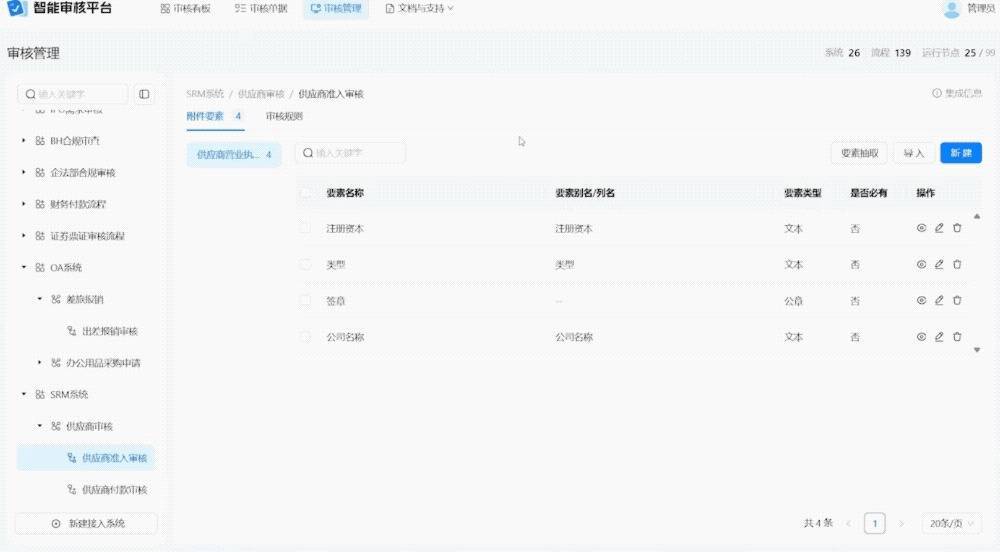Image resolution: width=1000 pixels, height=552 pixels.
Task: Click the table scrollbar down arrow
Action: point(976,350)
